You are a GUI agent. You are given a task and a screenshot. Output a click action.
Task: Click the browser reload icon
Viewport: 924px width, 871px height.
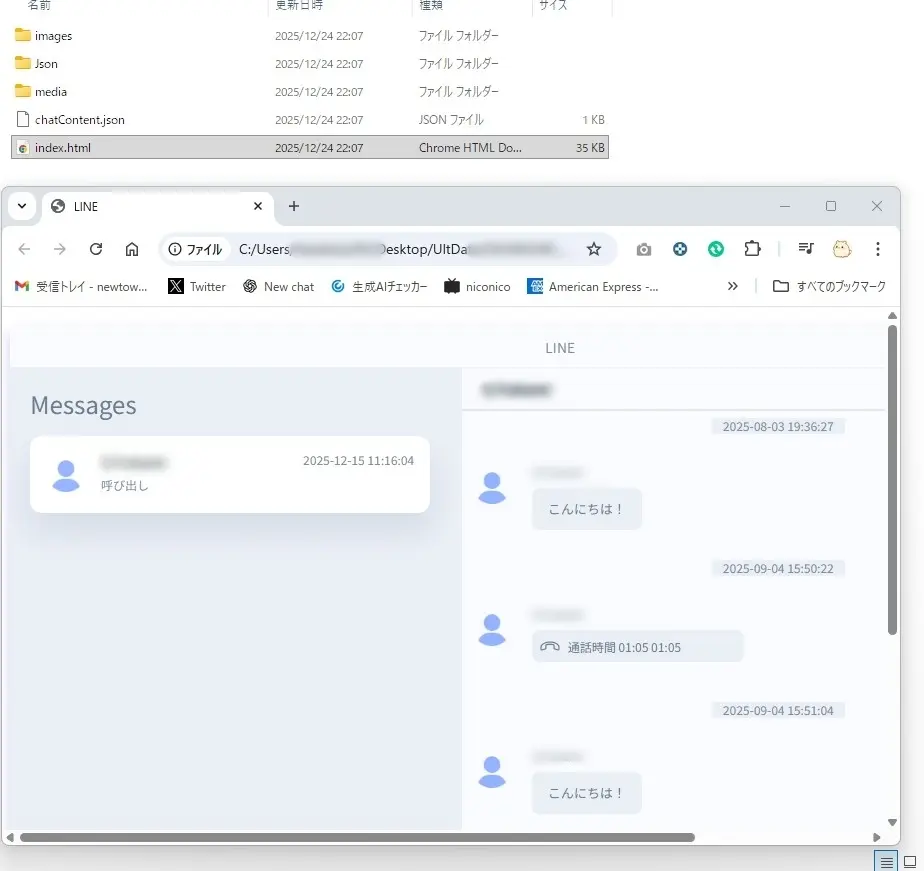coord(96,249)
